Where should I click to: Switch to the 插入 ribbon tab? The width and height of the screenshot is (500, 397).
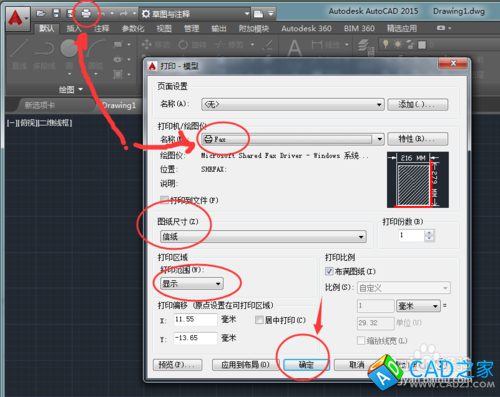74,29
